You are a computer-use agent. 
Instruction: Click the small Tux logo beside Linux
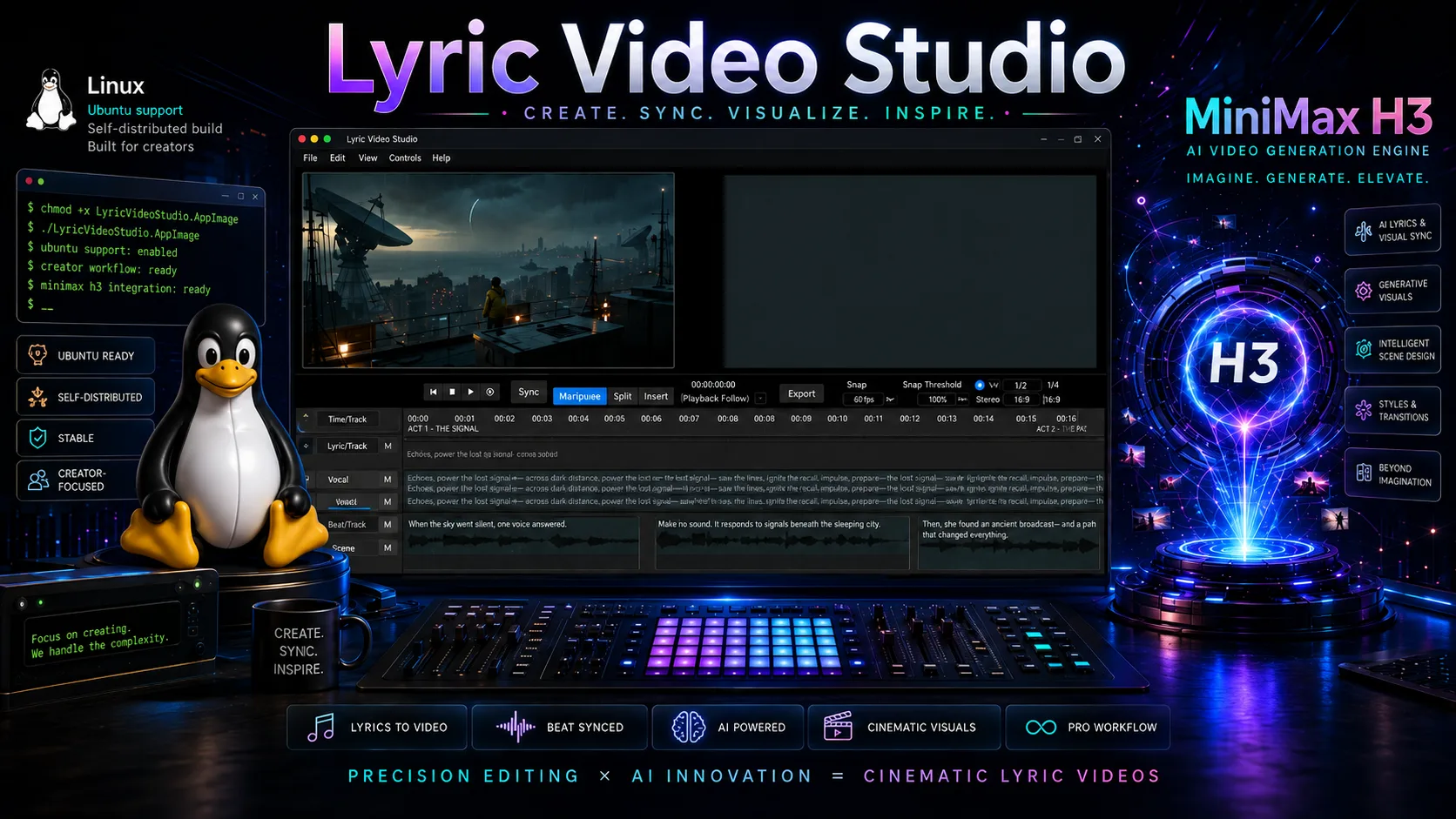[x=51, y=100]
